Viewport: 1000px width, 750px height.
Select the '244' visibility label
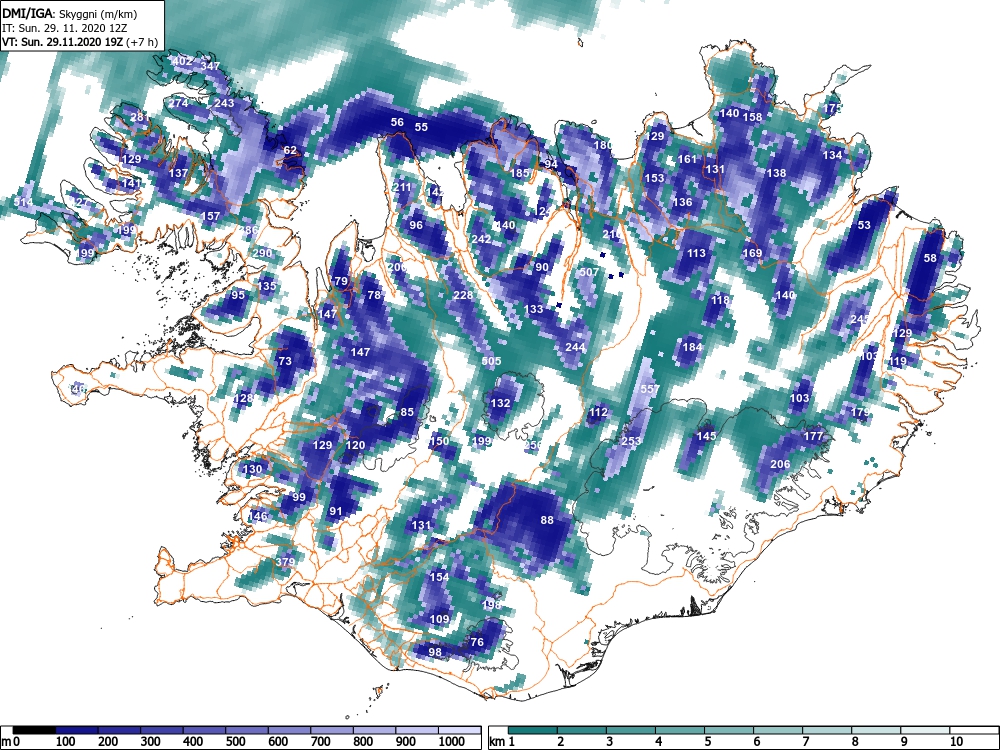575,347
